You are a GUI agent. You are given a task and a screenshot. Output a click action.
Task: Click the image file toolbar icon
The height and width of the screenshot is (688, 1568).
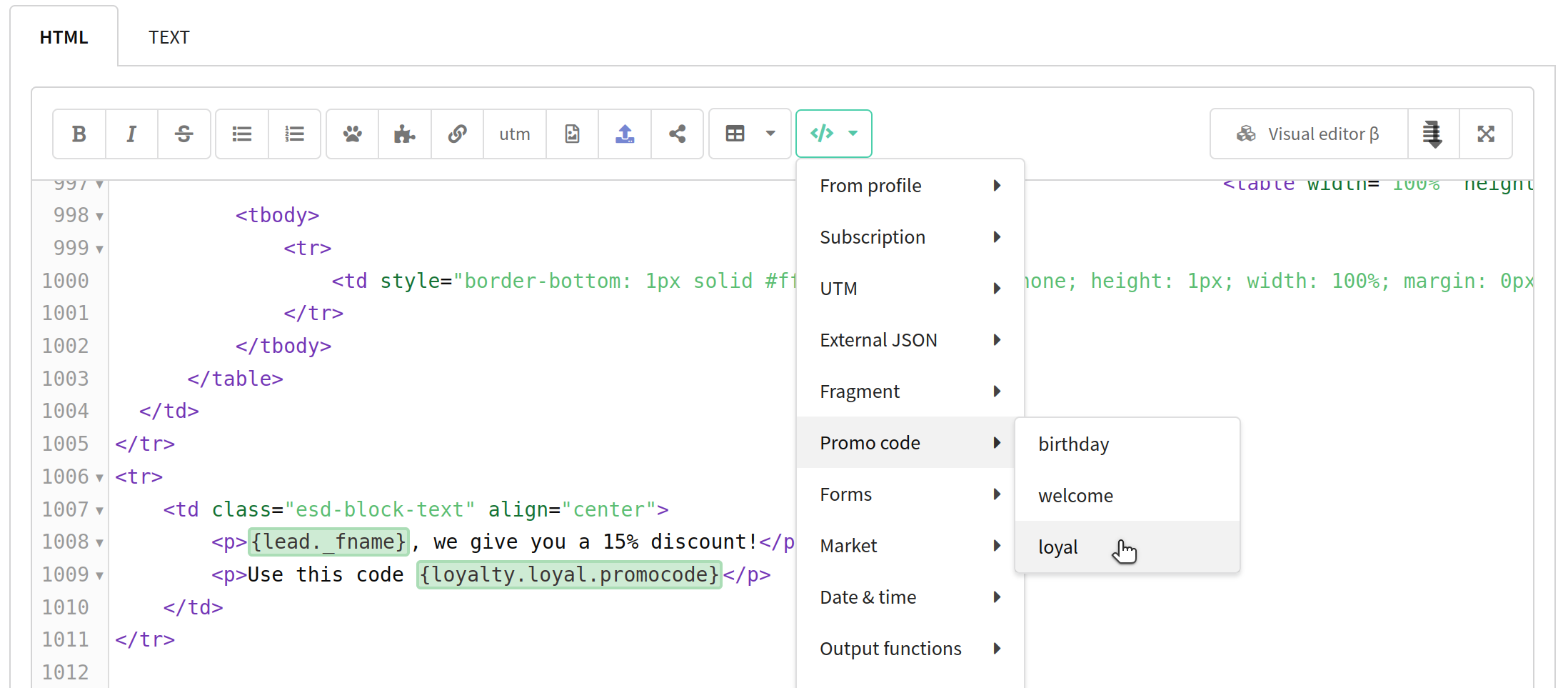point(573,134)
